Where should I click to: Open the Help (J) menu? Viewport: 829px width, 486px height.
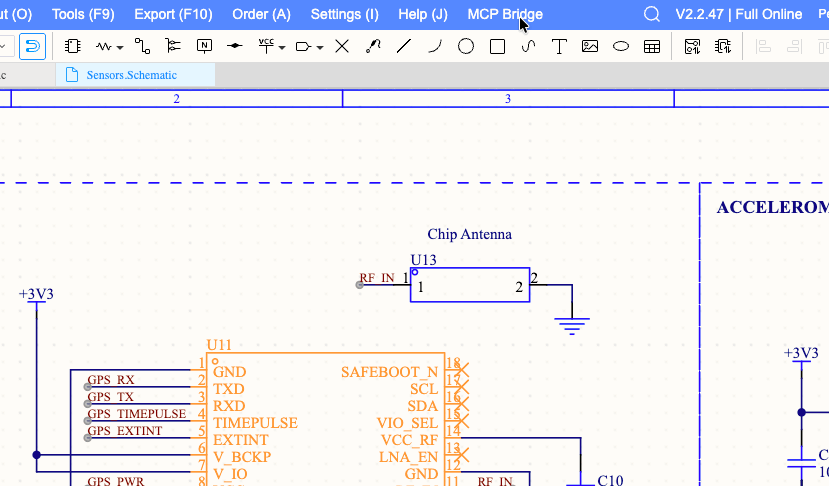(x=423, y=14)
